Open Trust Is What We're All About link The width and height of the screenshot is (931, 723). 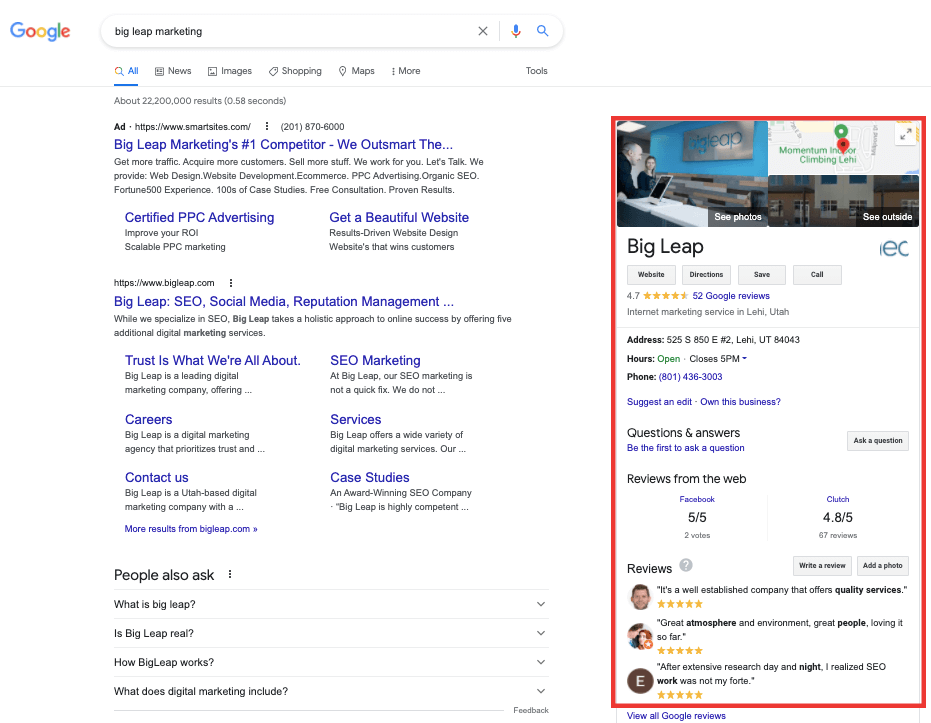coord(213,360)
